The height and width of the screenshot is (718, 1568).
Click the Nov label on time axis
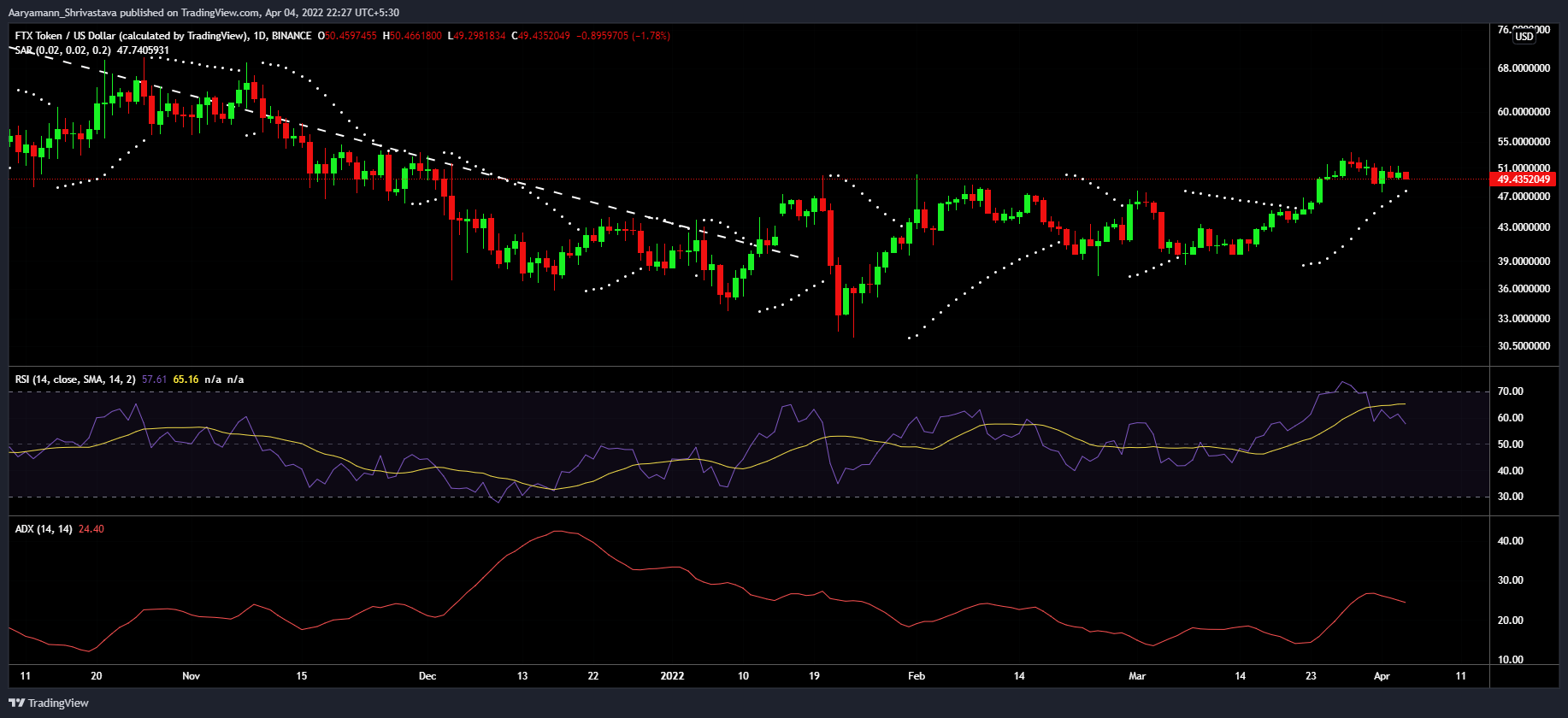click(191, 676)
